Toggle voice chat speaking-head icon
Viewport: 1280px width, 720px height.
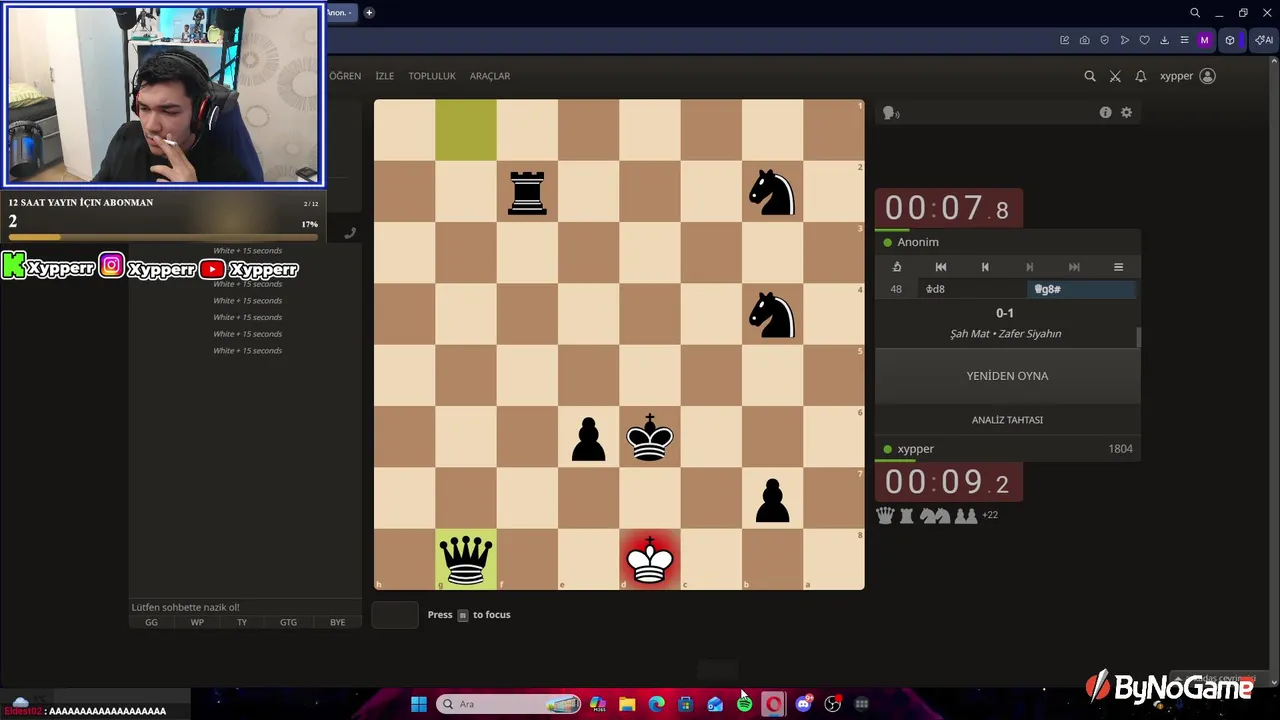(x=891, y=113)
